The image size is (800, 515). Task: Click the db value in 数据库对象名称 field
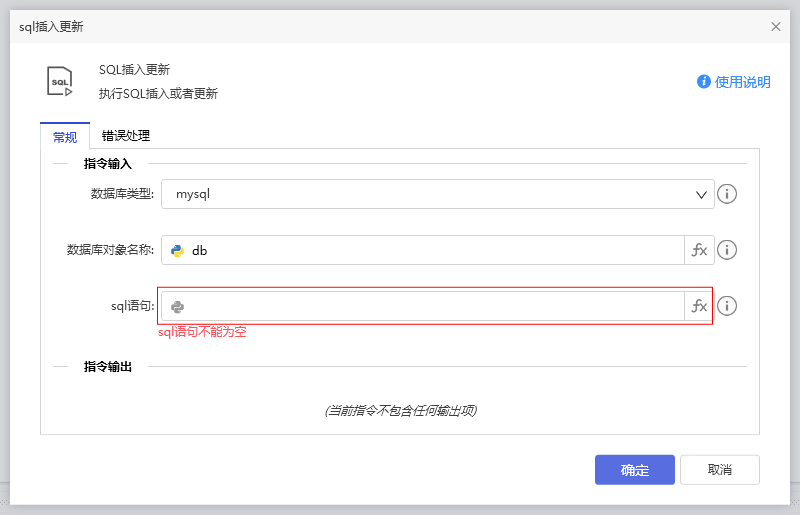[200, 251]
